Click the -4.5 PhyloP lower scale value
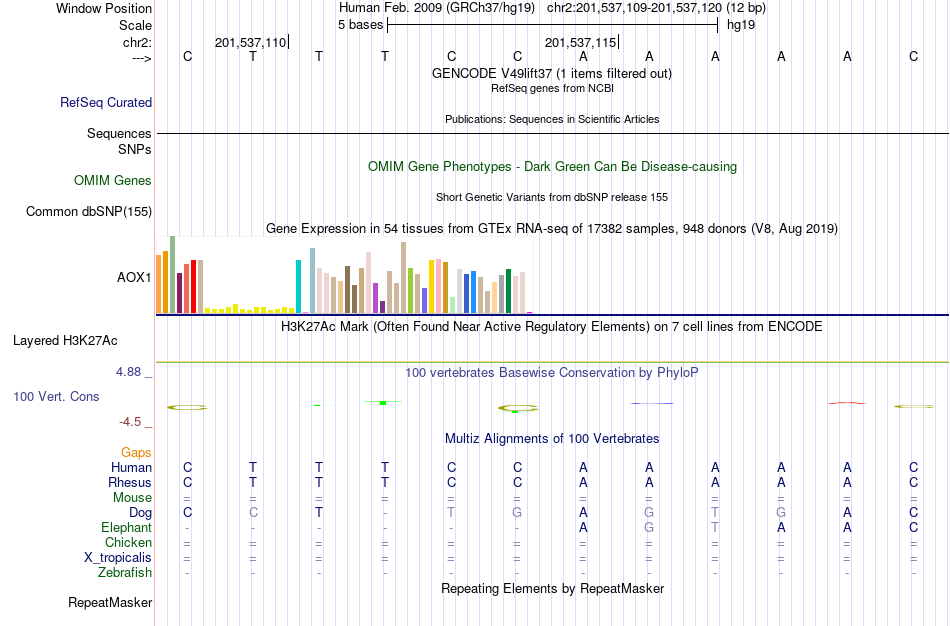 (x=130, y=422)
